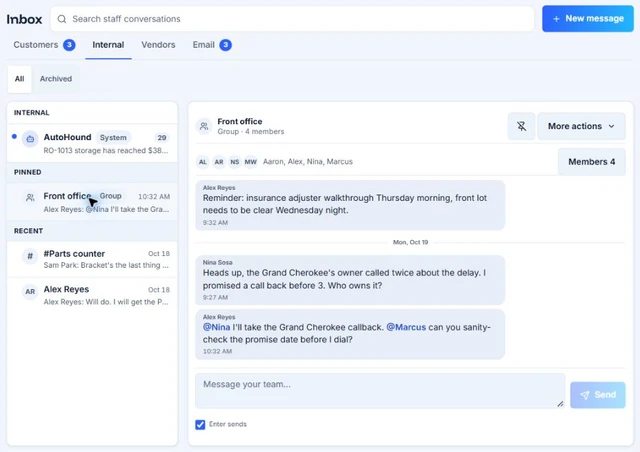Click the AutoHound unread count badge 29
This screenshot has height=452, width=640.
[x=162, y=138]
